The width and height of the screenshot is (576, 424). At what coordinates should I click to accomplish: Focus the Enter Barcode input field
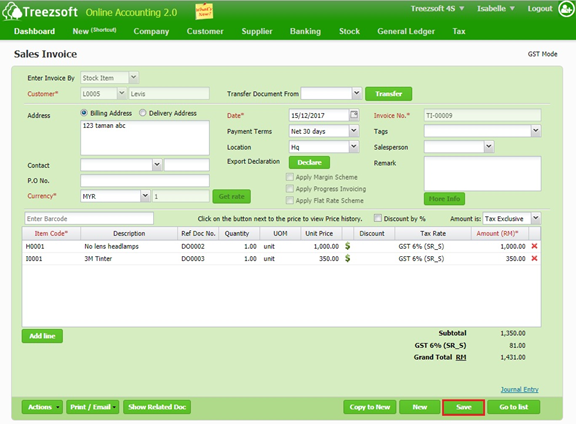pyautogui.click(x=89, y=219)
